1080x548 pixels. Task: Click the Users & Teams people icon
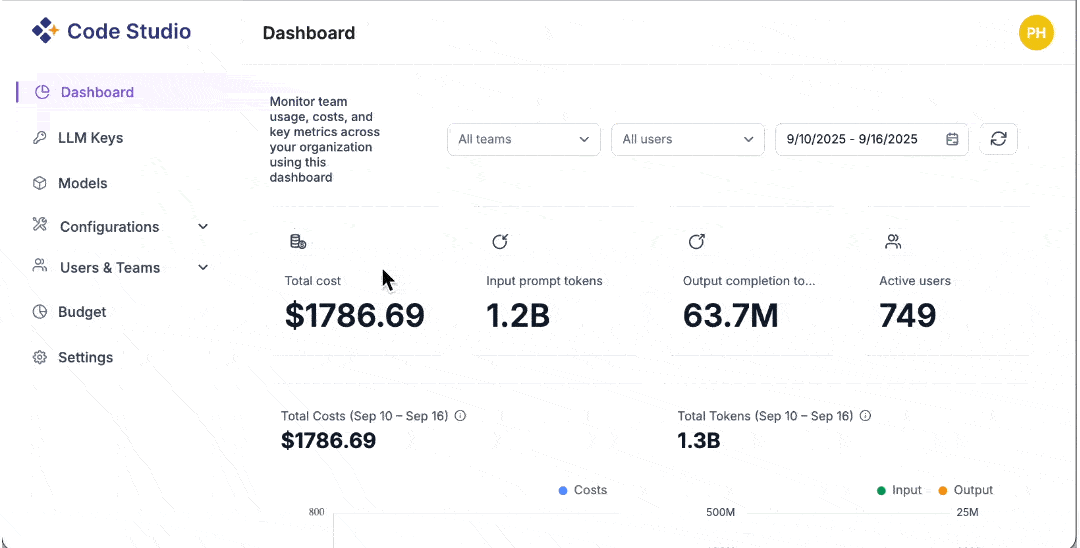(x=39, y=266)
